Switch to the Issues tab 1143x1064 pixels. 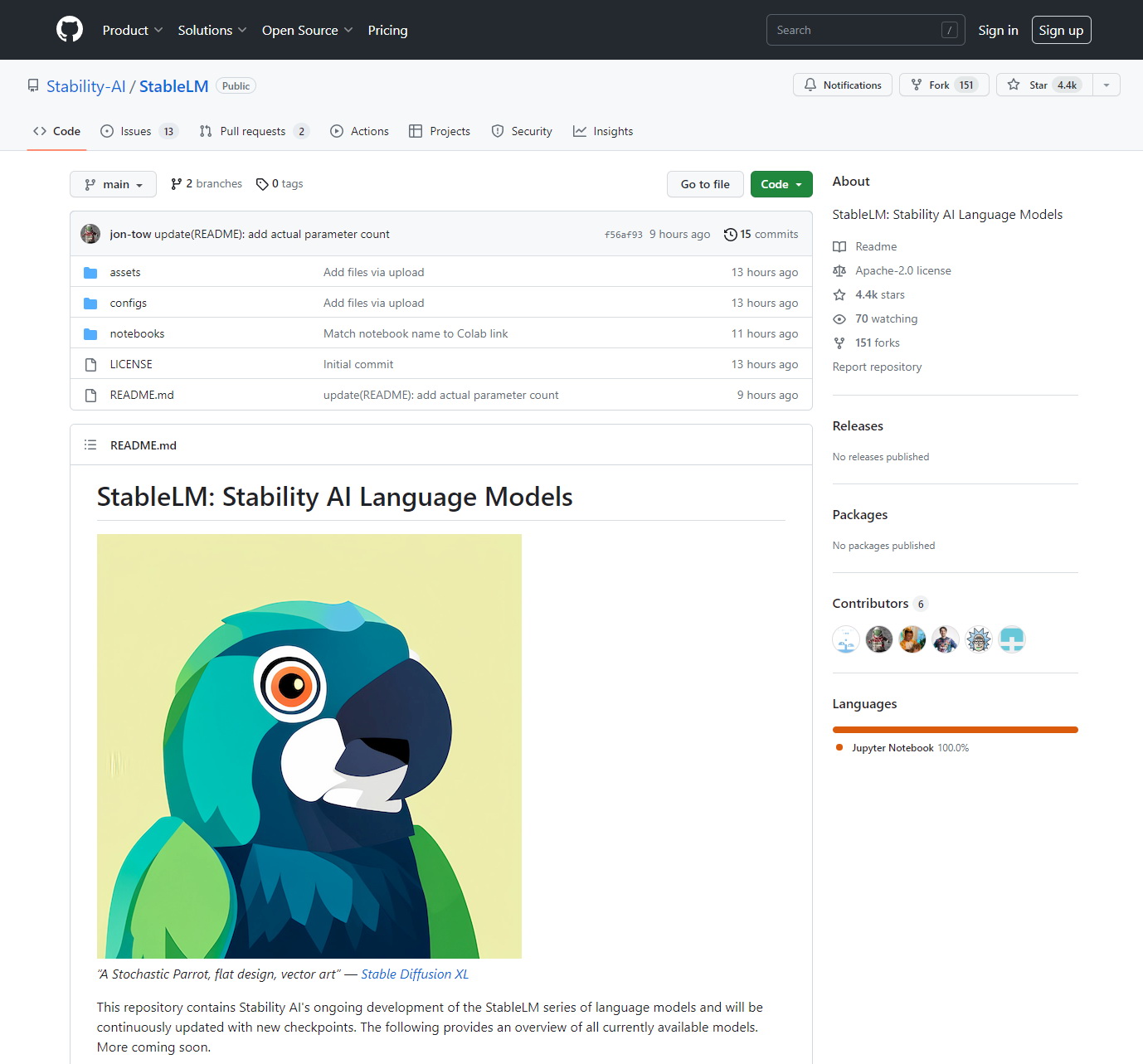pos(137,131)
